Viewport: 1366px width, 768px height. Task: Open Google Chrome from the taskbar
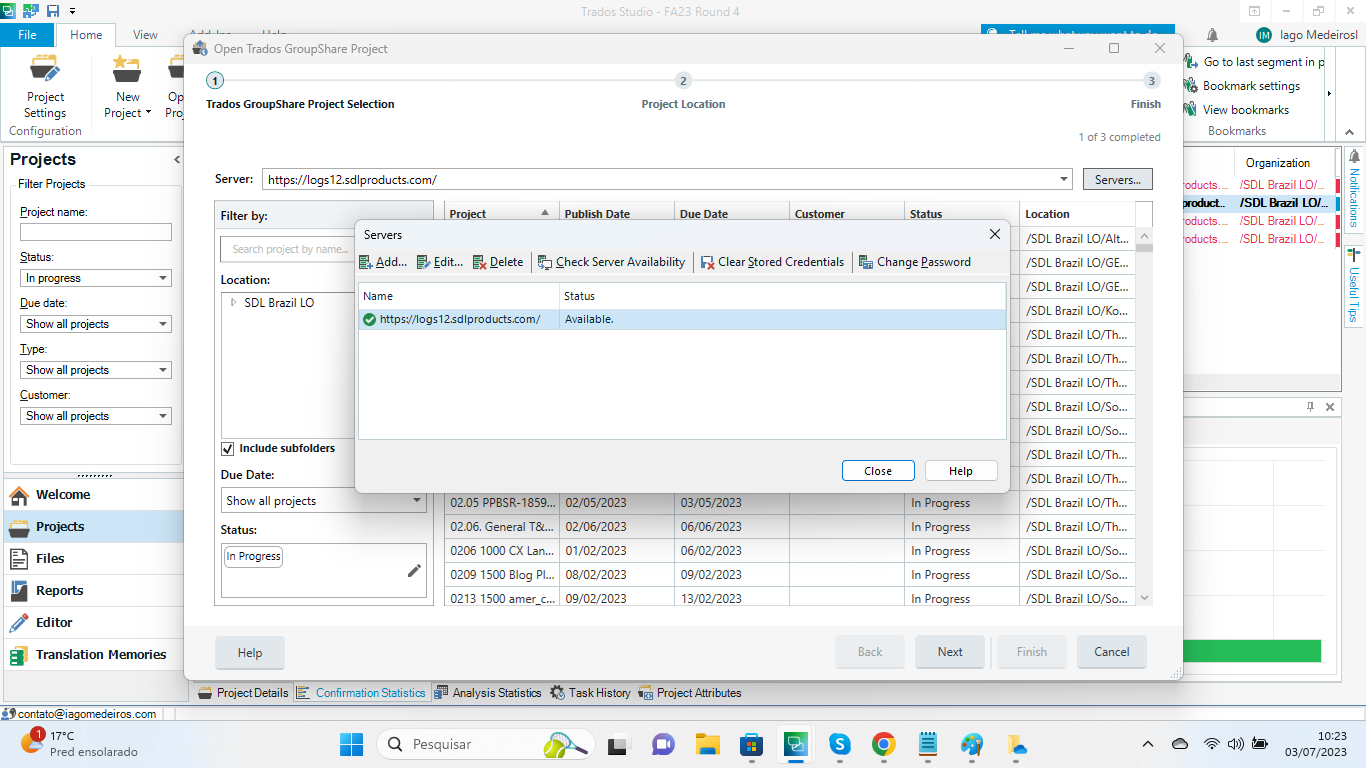[883, 744]
